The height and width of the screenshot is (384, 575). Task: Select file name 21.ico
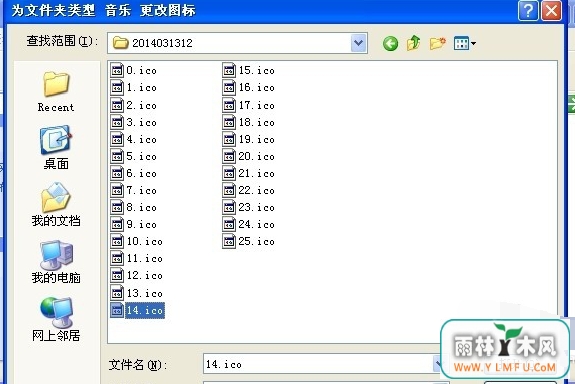pyautogui.click(x=256, y=173)
